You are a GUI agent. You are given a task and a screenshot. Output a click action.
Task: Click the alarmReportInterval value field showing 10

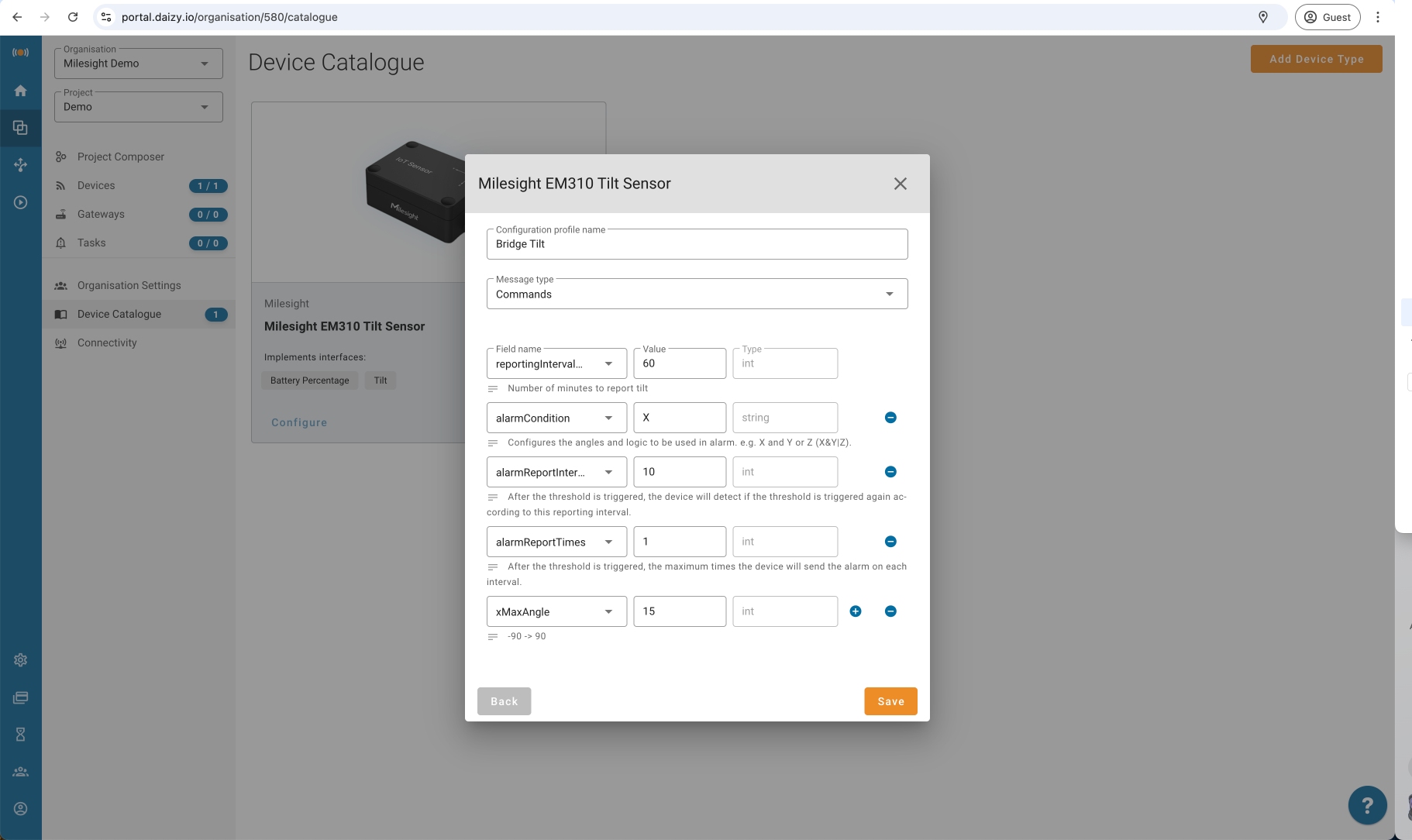click(x=680, y=472)
